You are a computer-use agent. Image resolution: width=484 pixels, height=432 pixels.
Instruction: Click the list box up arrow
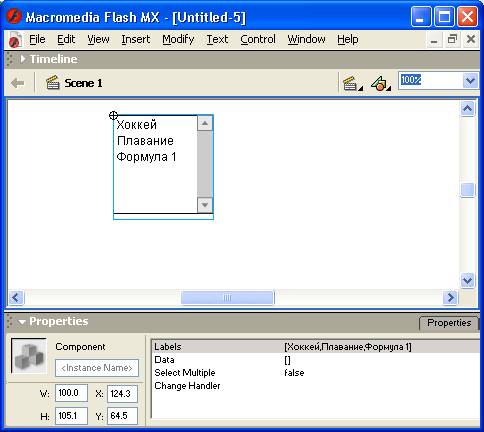click(x=205, y=123)
